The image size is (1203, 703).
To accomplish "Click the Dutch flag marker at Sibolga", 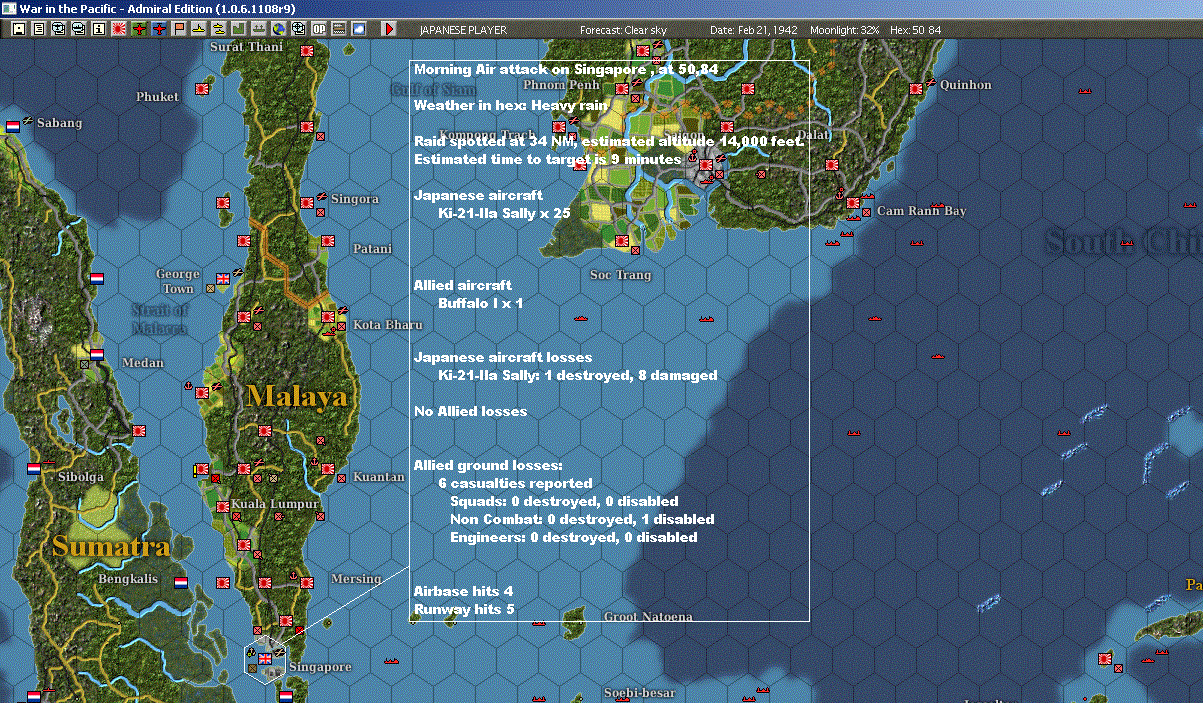I will click(33, 468).
